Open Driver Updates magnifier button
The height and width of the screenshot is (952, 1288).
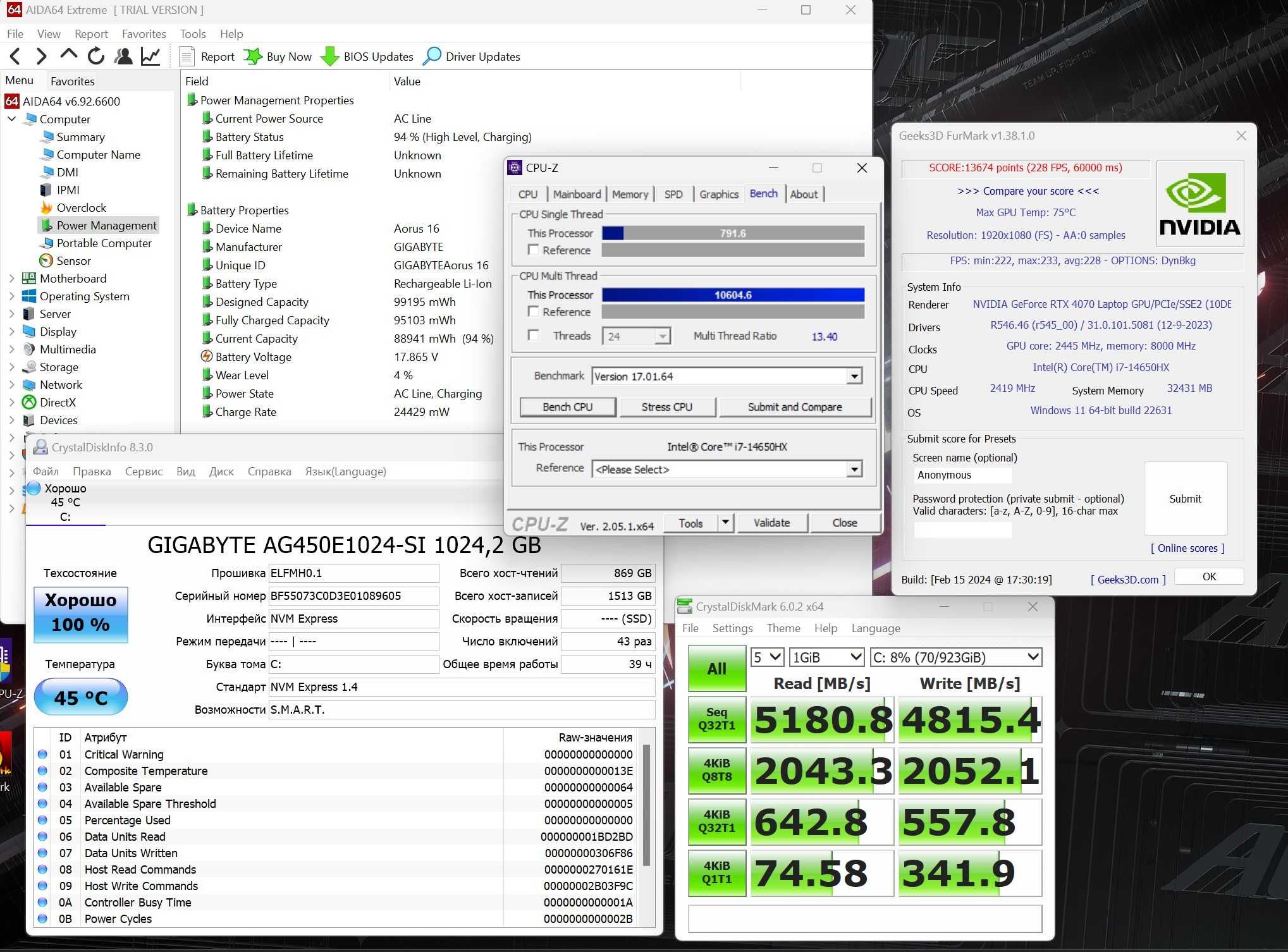472,56
